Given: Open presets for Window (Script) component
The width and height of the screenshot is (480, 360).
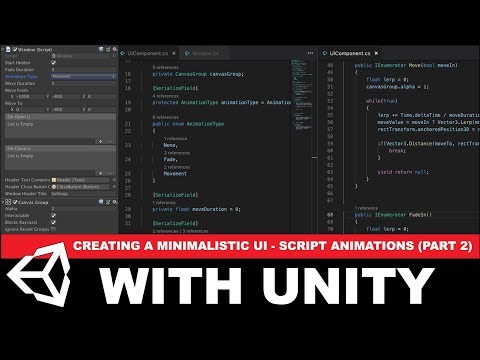Looking at the screenshot, I should click(108, 49).
